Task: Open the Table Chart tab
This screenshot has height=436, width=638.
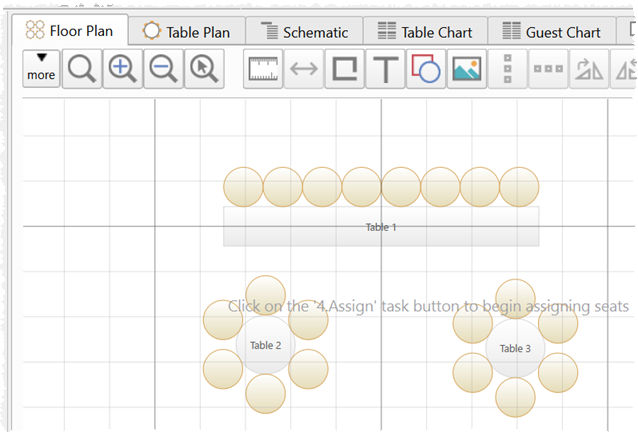Action: (x=425, y=32)
